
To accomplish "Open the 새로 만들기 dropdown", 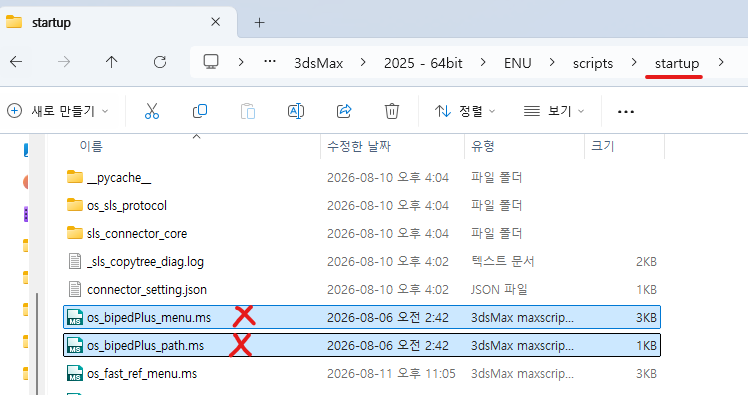I will (58, 111).
